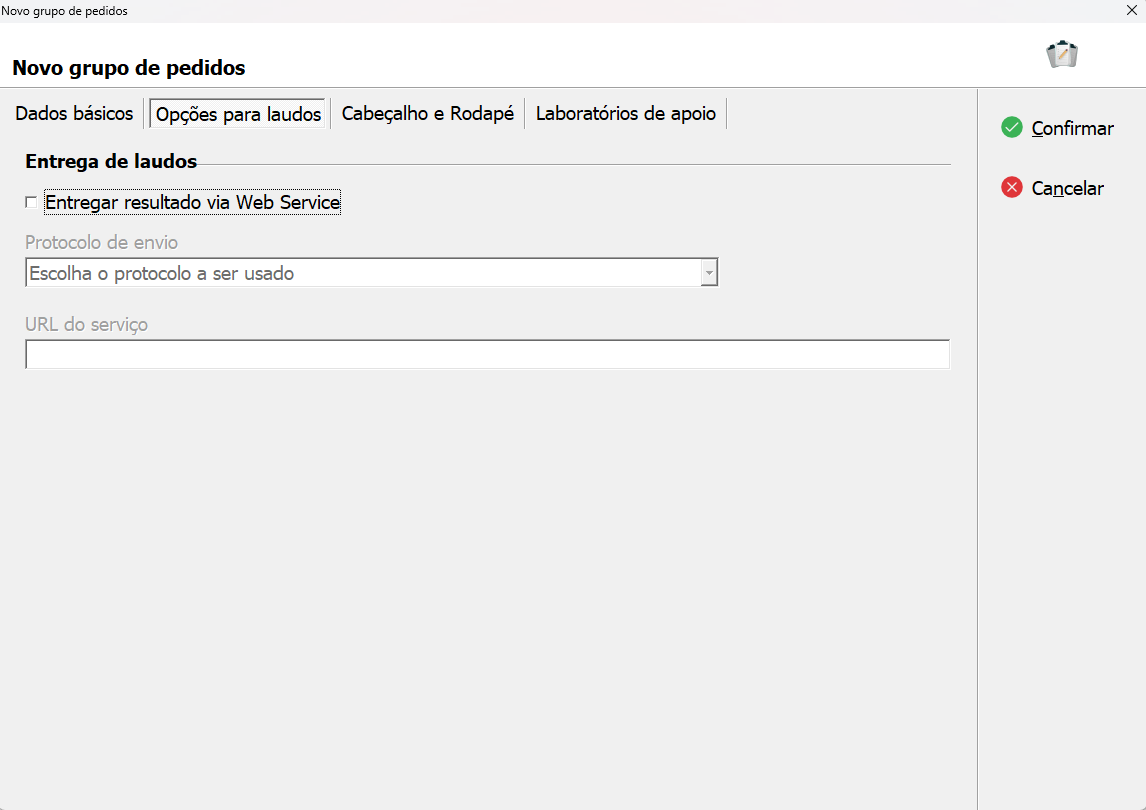Click the URL do serviço label
Image resolution: width=1146 pixels, height=810 pixels.
86,324
